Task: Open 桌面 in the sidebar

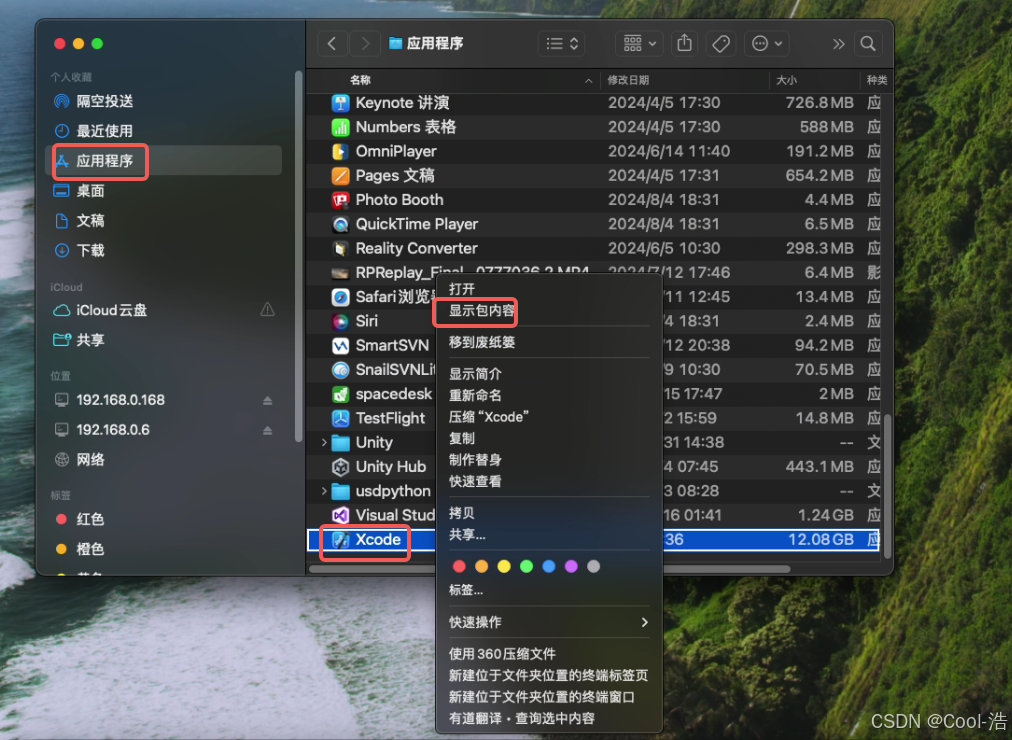Action: 90,191
